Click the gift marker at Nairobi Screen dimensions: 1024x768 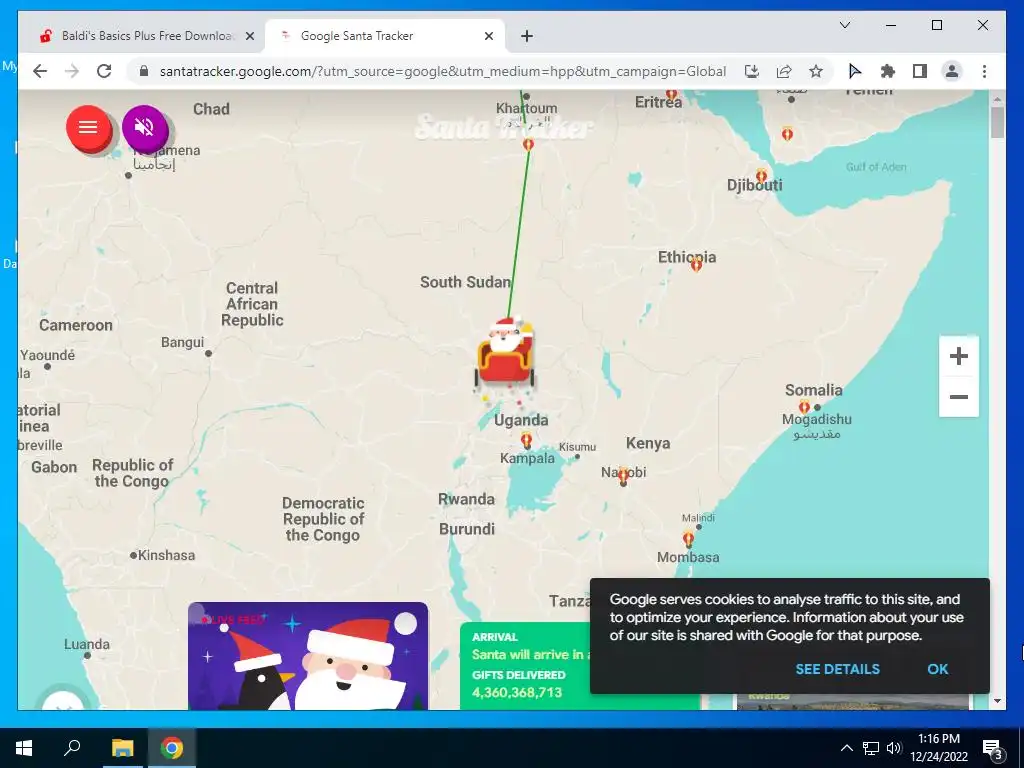click(x=624, y=475)
